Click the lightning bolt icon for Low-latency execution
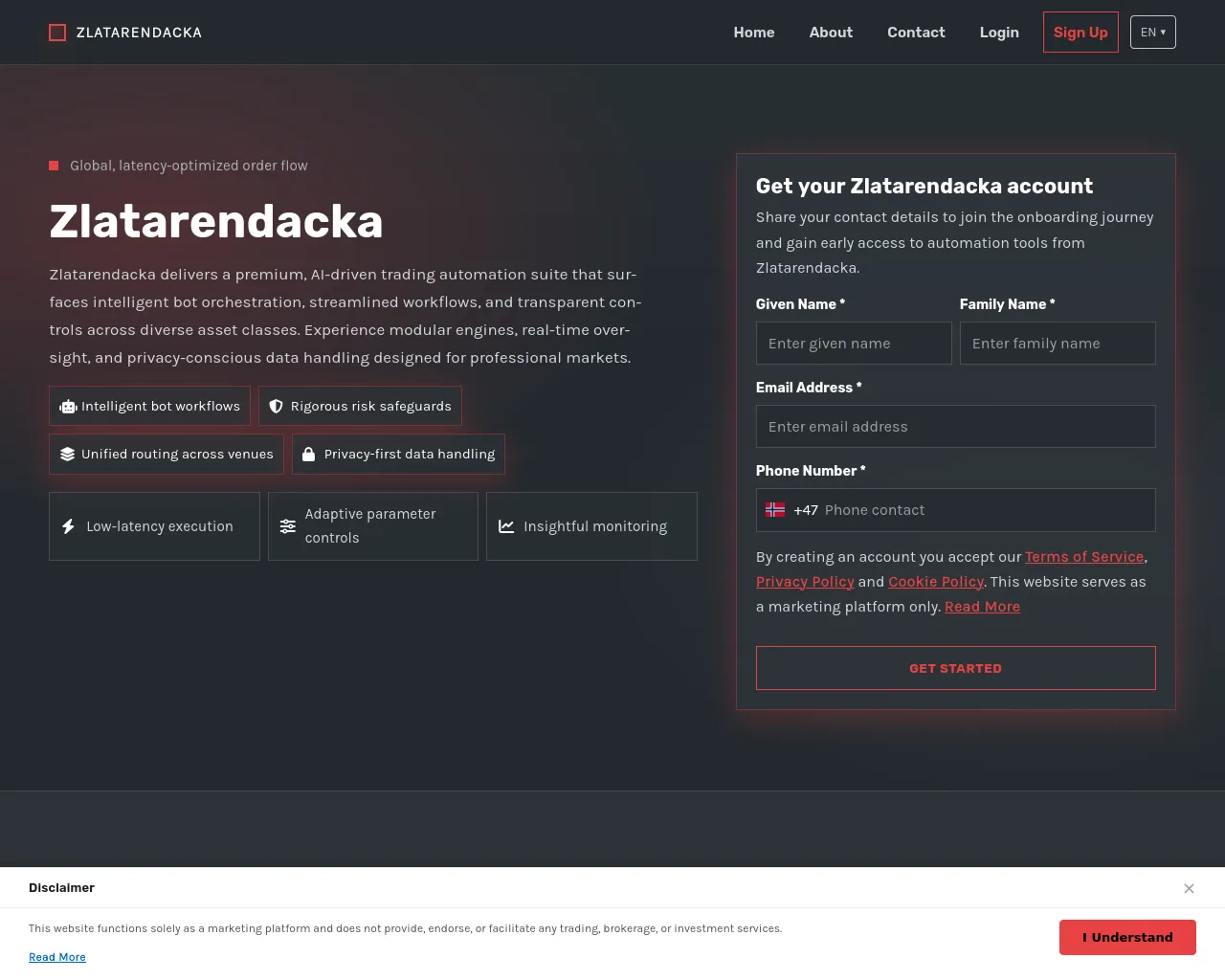1225x980 pixels. [x=68, y=526]
